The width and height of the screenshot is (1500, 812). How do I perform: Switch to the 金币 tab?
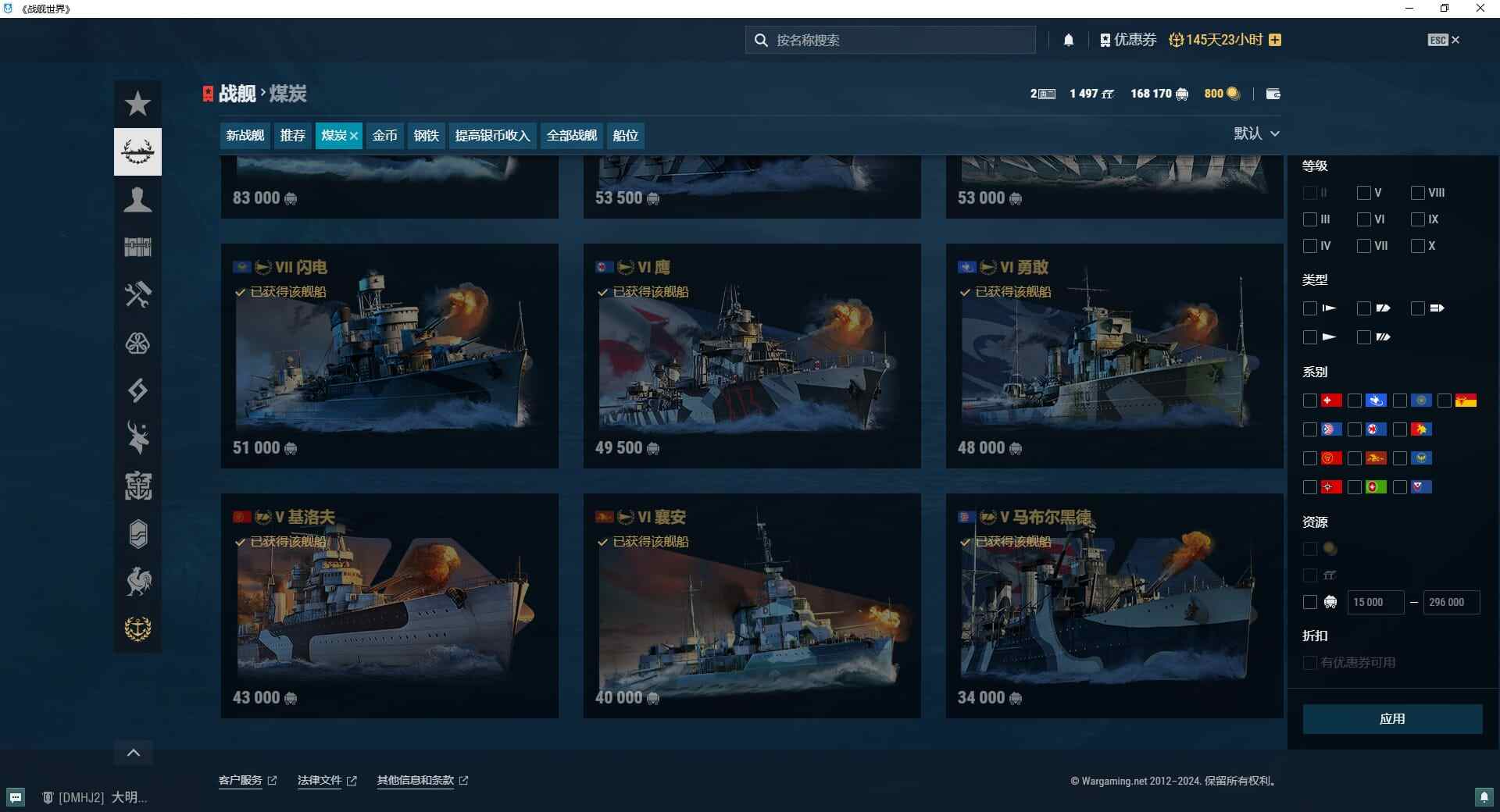[x=384, y=135]
